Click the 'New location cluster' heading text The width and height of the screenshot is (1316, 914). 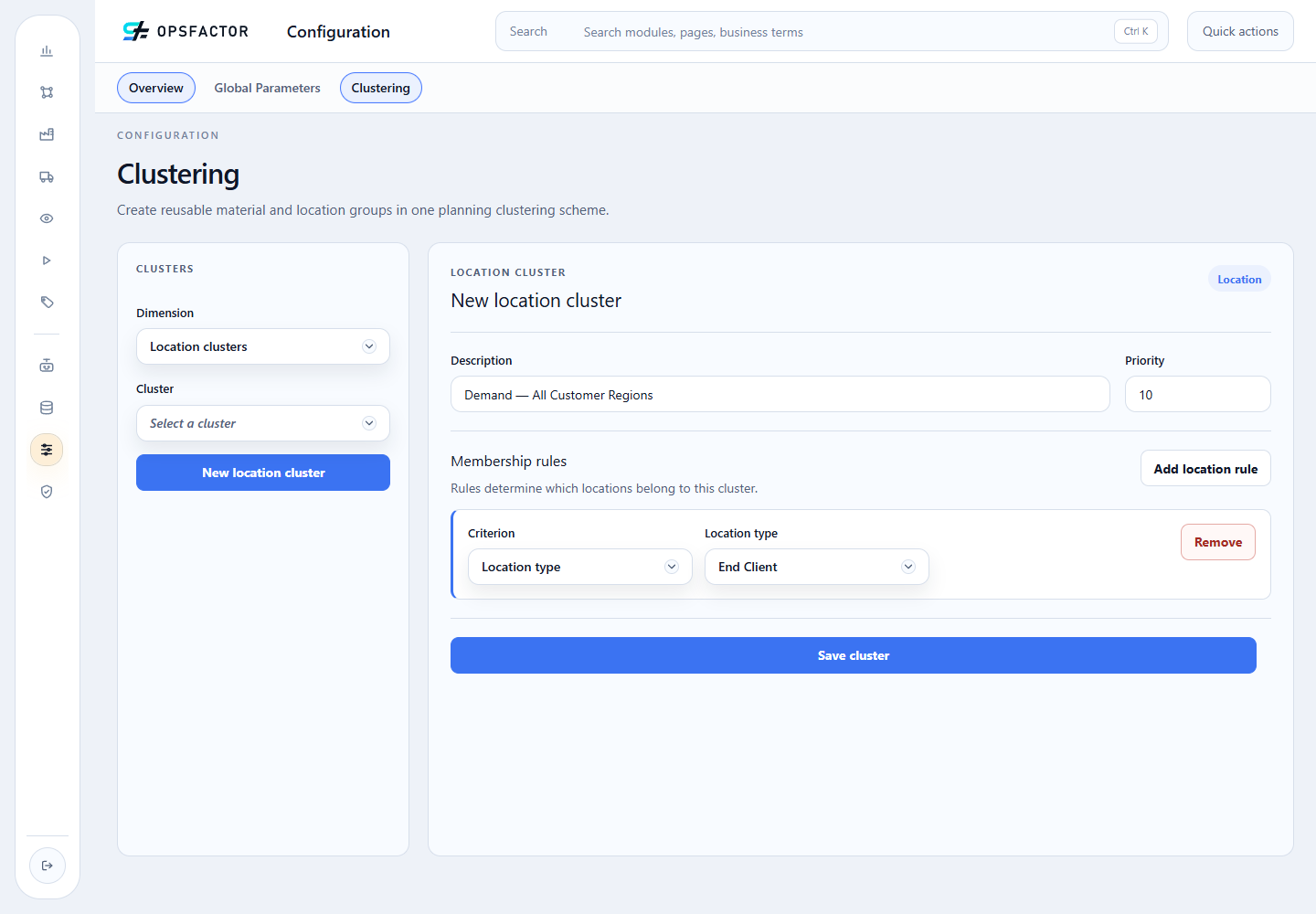(536, 300)
